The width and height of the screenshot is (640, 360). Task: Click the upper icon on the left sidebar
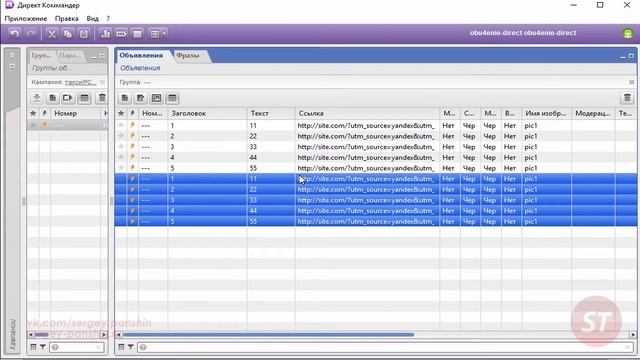pos(12,55)
